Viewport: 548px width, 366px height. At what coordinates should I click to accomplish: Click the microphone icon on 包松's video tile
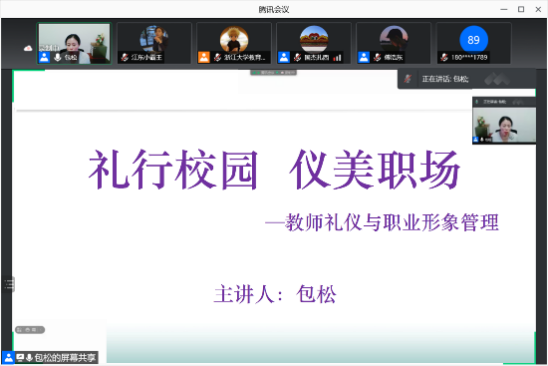pyautogui.click(x=58, y=57)
